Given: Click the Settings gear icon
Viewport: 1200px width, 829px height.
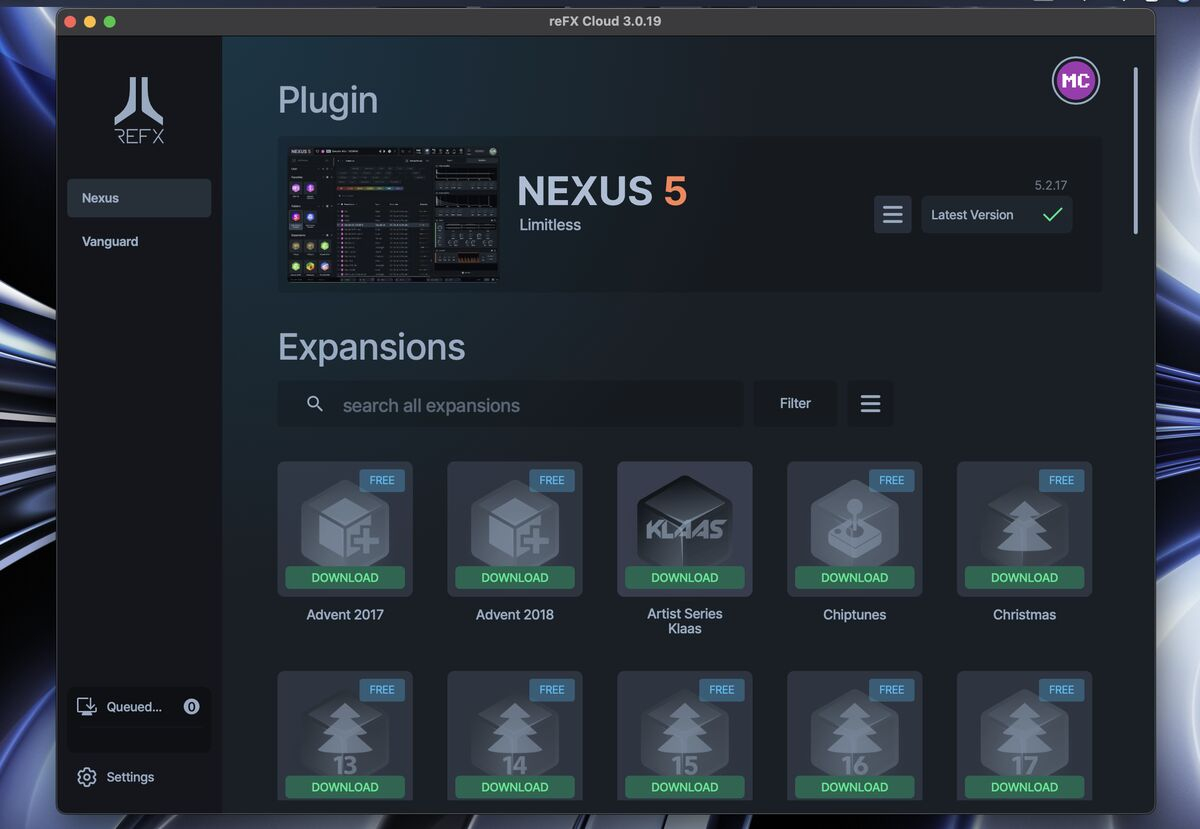Looking at the screenshot, I should [x=87, y=777].
